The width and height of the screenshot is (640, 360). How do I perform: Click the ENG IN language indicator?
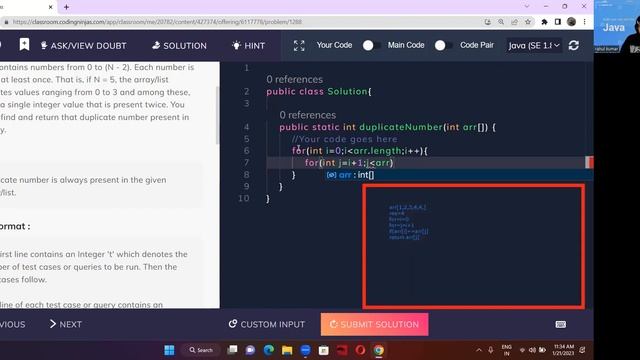pyautogui.click(x=507, y=350)
